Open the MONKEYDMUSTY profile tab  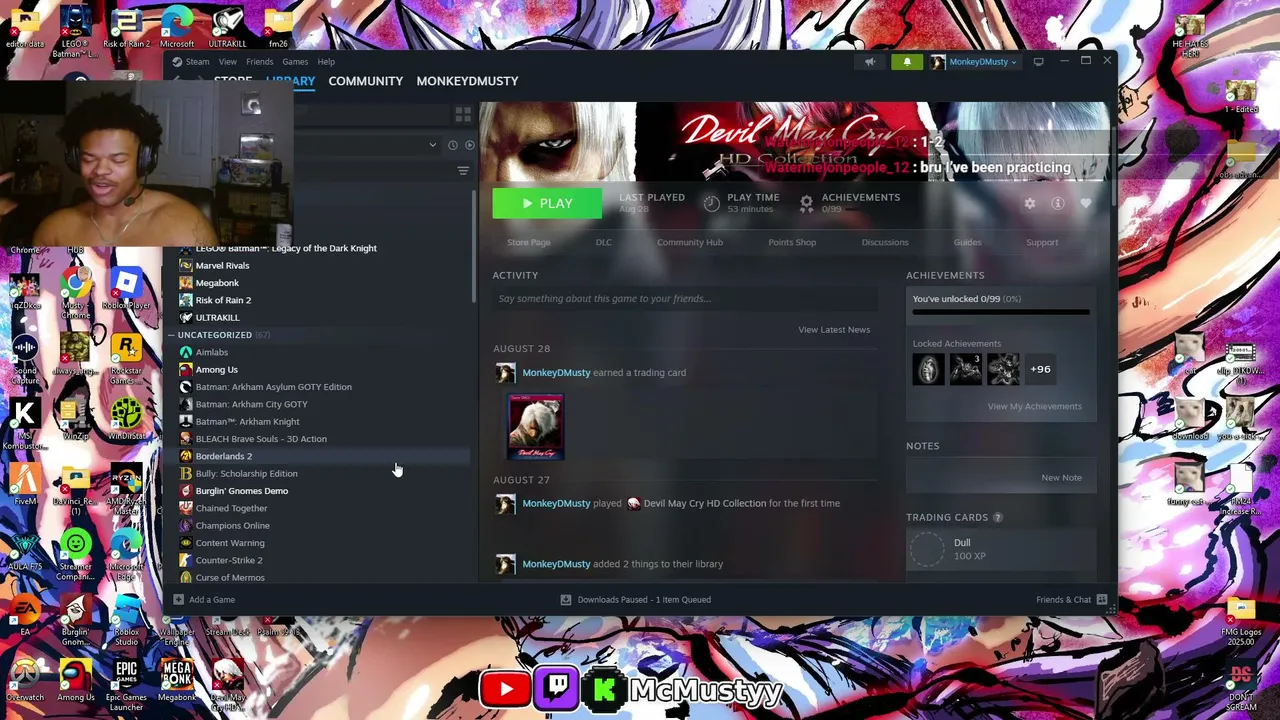click(467, 81)
